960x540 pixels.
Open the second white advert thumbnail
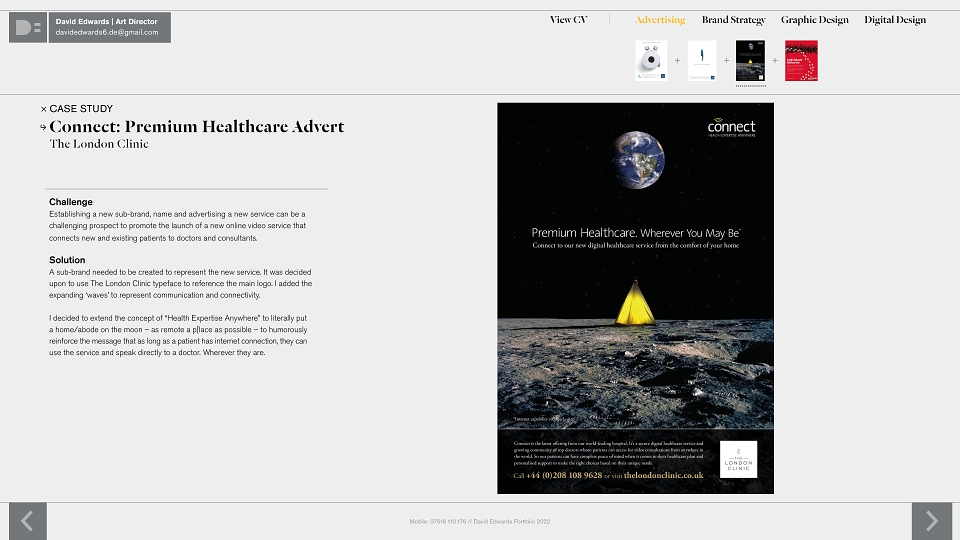click(x=702, y=61)
